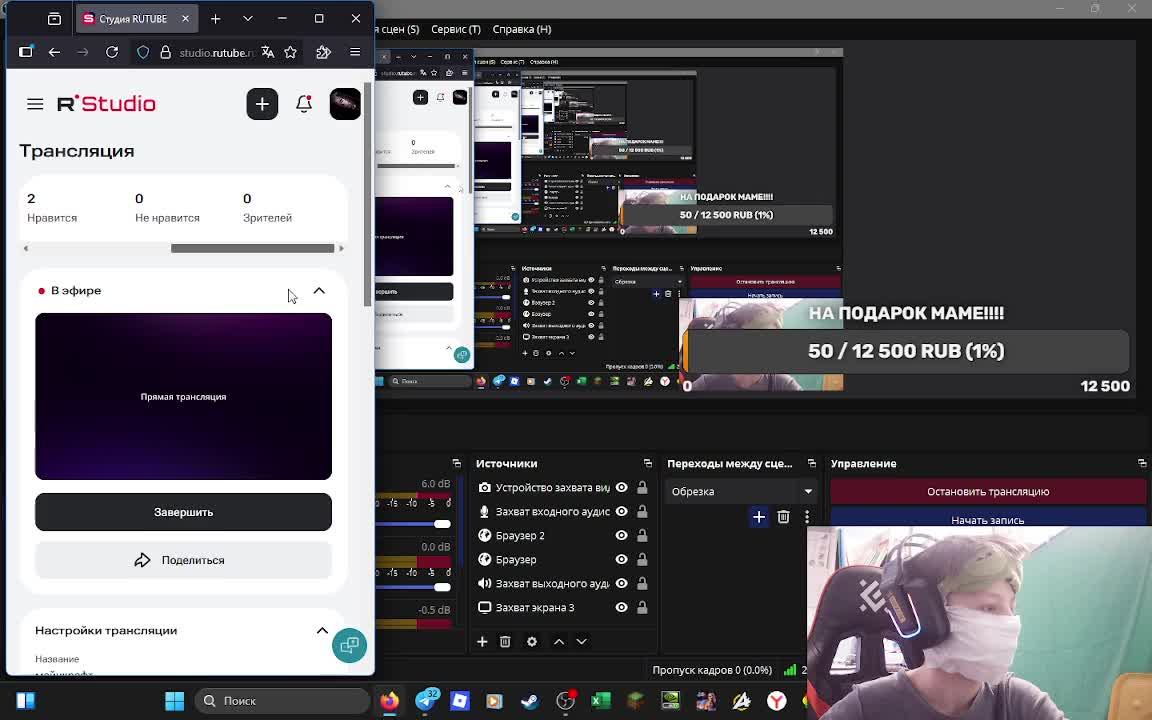Screen dimensions: 1152x720
Task: Go back in Firefox
Action: pyautogui.click(x=54, y=52)
